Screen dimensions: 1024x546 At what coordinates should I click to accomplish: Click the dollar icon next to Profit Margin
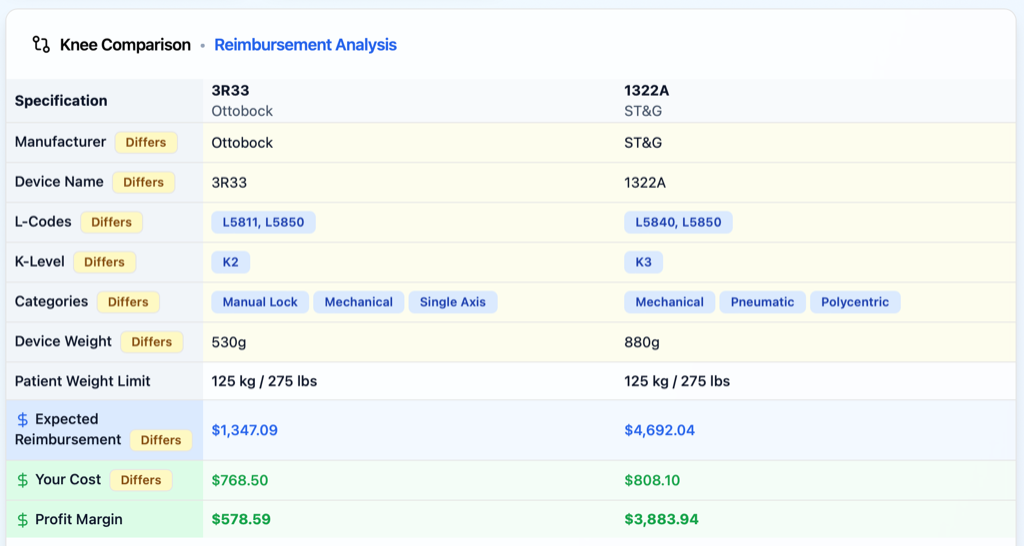(x=22, y=520)
